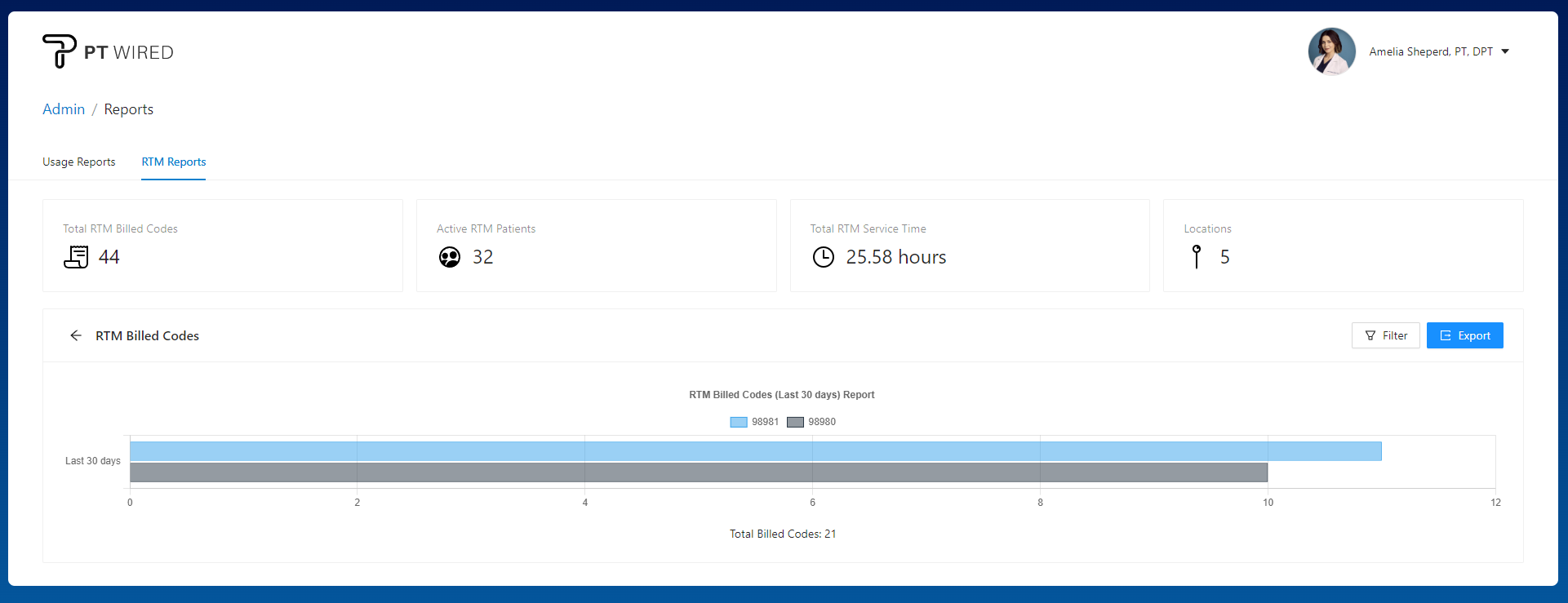Click the blue 98981 chart bar

point(755,451)
